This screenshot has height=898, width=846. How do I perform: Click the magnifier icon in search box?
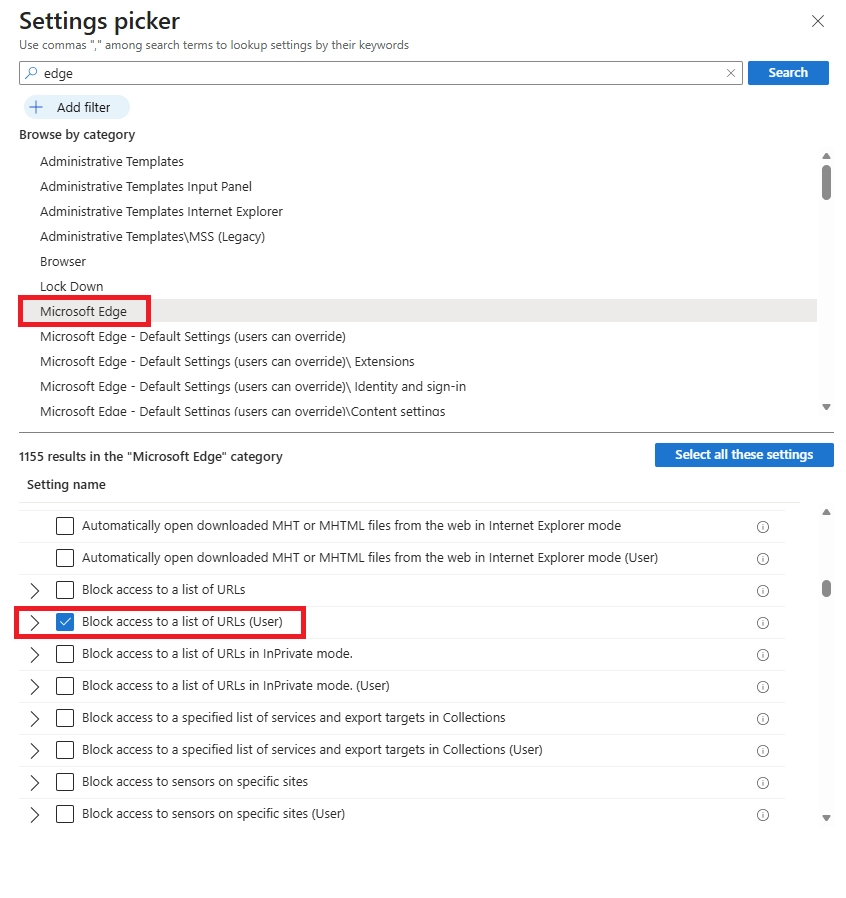point(32,73)
